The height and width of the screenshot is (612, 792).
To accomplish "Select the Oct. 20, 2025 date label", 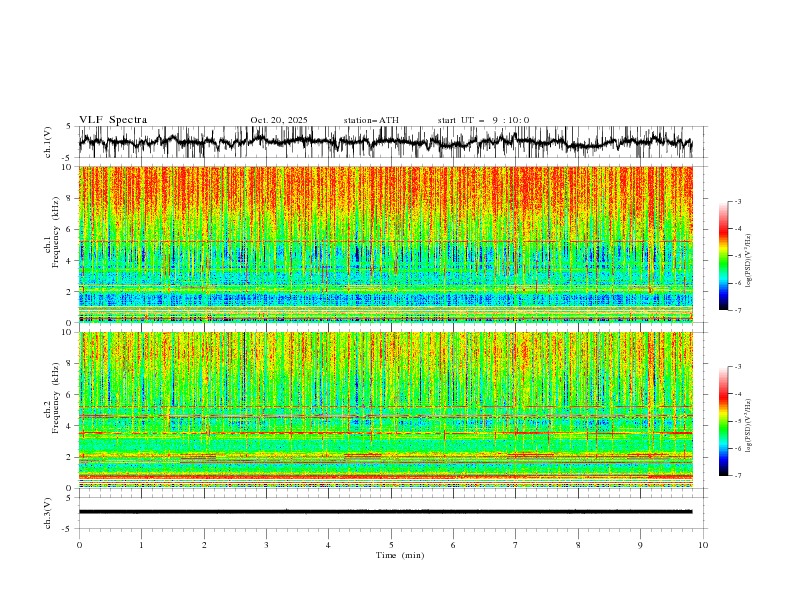I will pos(279,120).
